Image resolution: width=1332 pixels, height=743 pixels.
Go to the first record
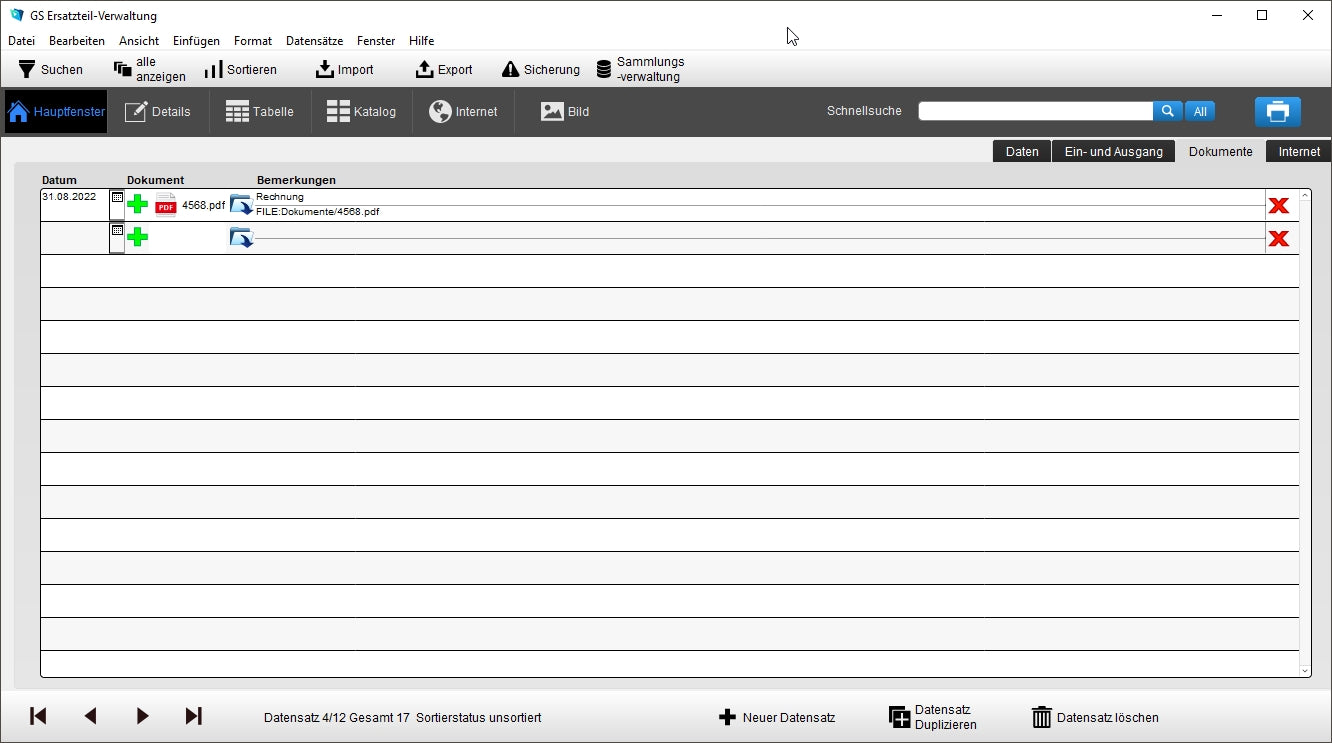click(x=38, y=716)
